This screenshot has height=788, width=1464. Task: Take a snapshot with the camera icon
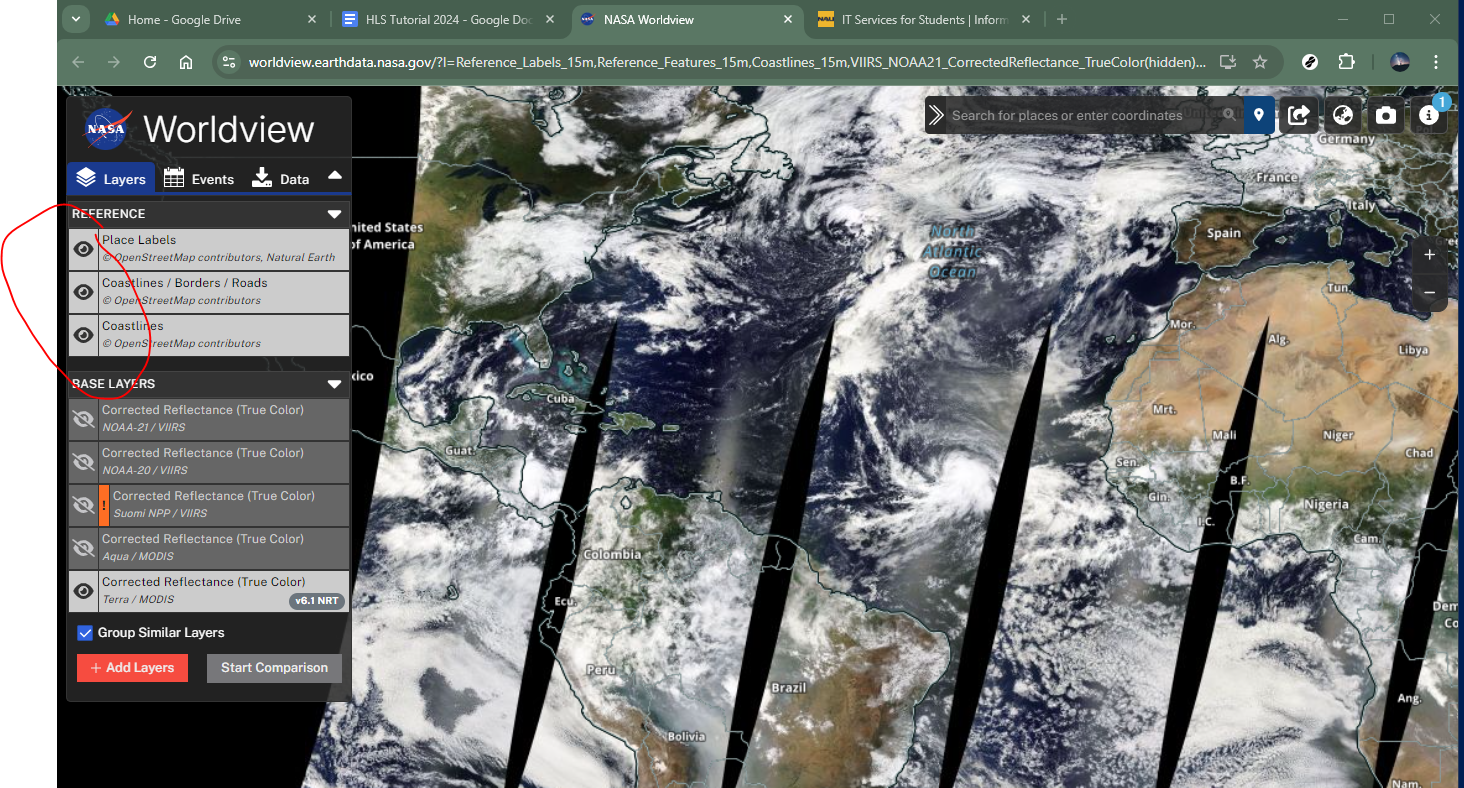point(1385,115)
